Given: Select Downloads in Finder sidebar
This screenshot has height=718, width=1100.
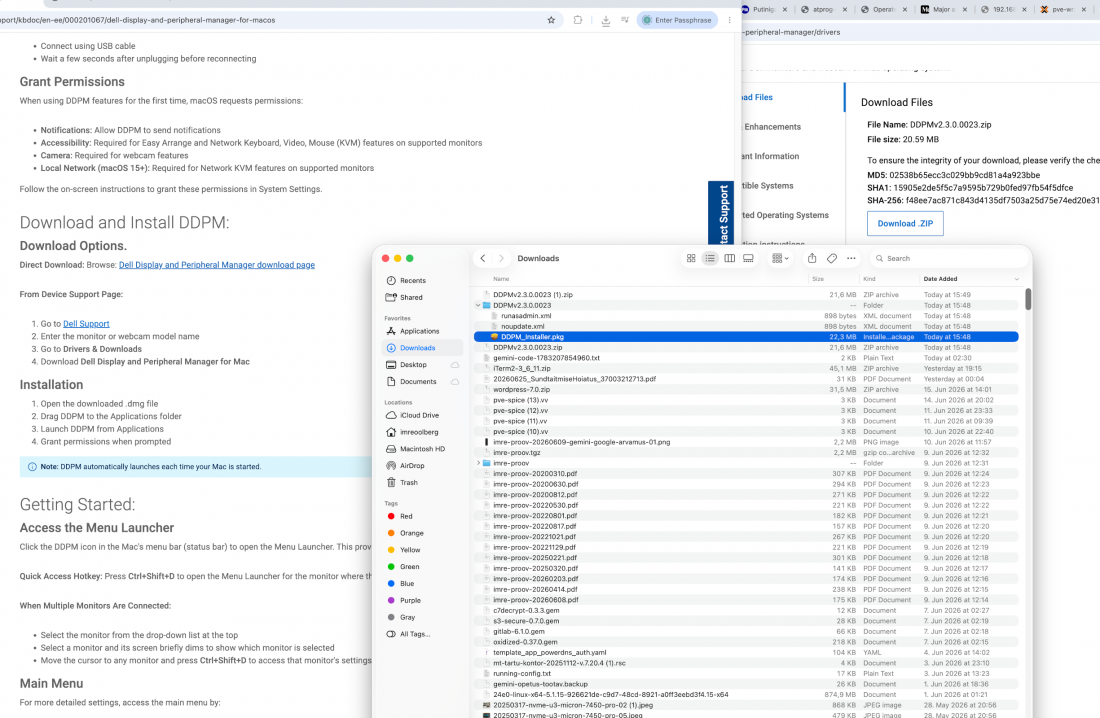Looking at the screenshot, I should [422, 347].
